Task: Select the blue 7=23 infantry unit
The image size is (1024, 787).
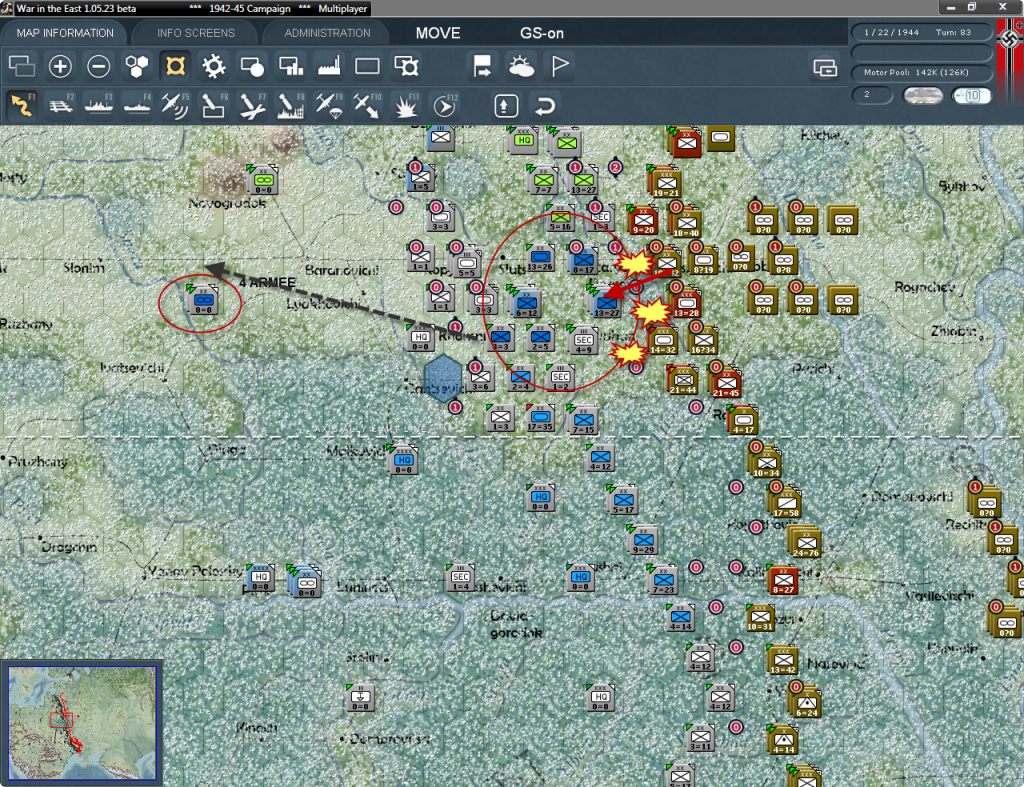Action: coord(664,580)
